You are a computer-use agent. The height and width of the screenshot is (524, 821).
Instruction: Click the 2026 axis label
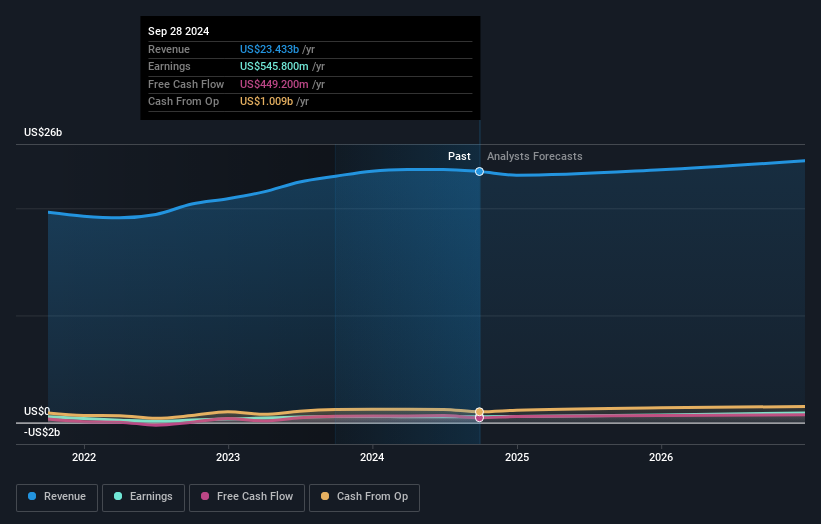click(661, 457)
